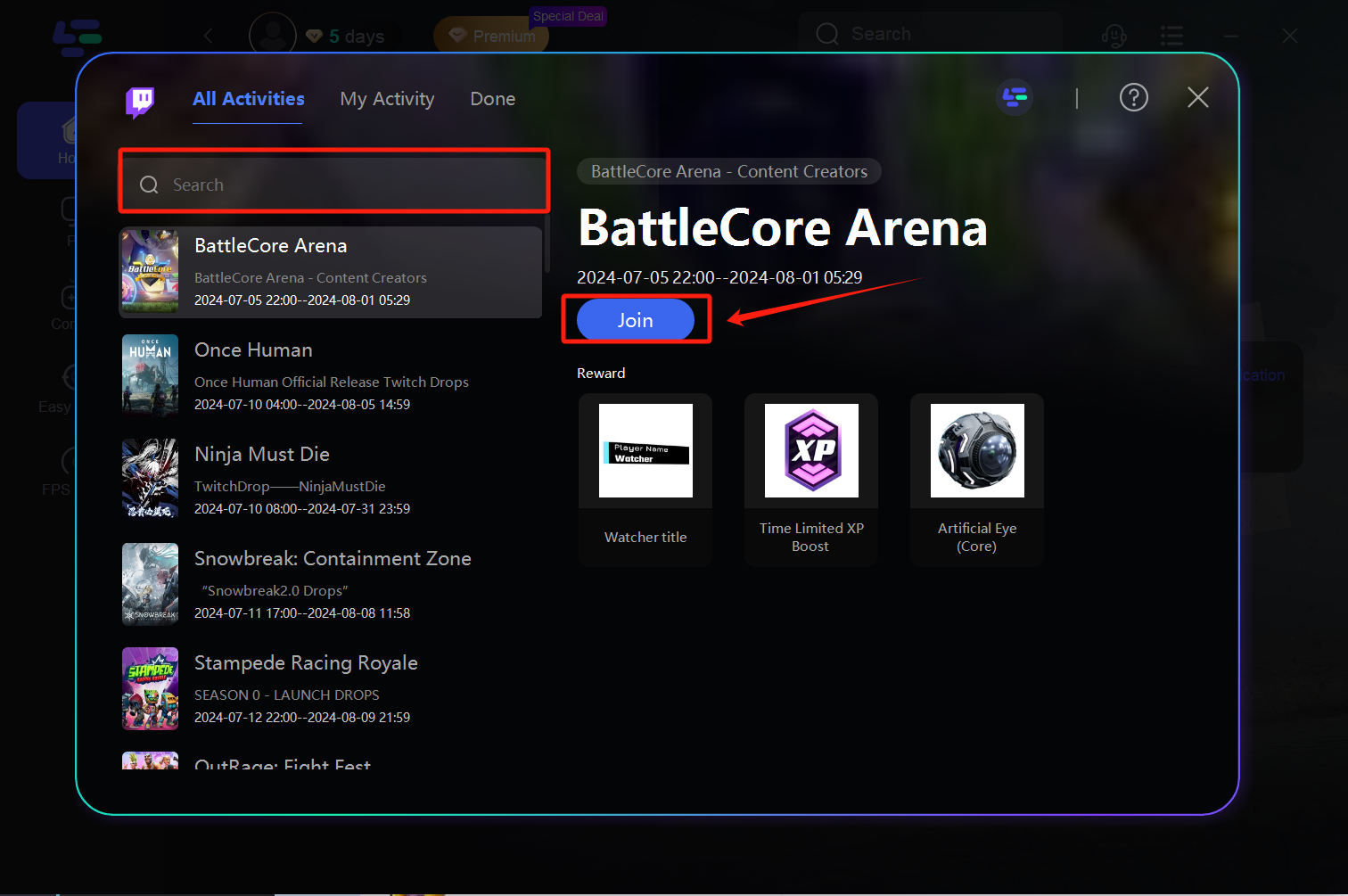Click the round LagoFast logo icon in the dialog header
Screen dimensions: 1348x896
[x=1015, y=97]
